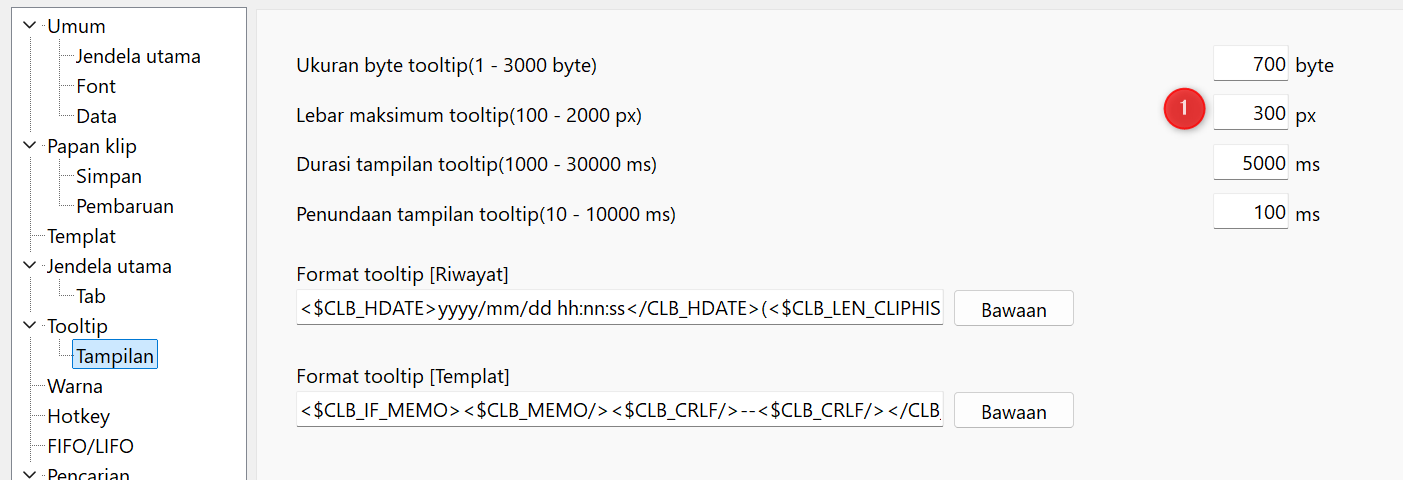Collapse the Jendela utama parent node
Image resolution: width=1403 pixels, height=480 pixels.
tap(28, 266)
